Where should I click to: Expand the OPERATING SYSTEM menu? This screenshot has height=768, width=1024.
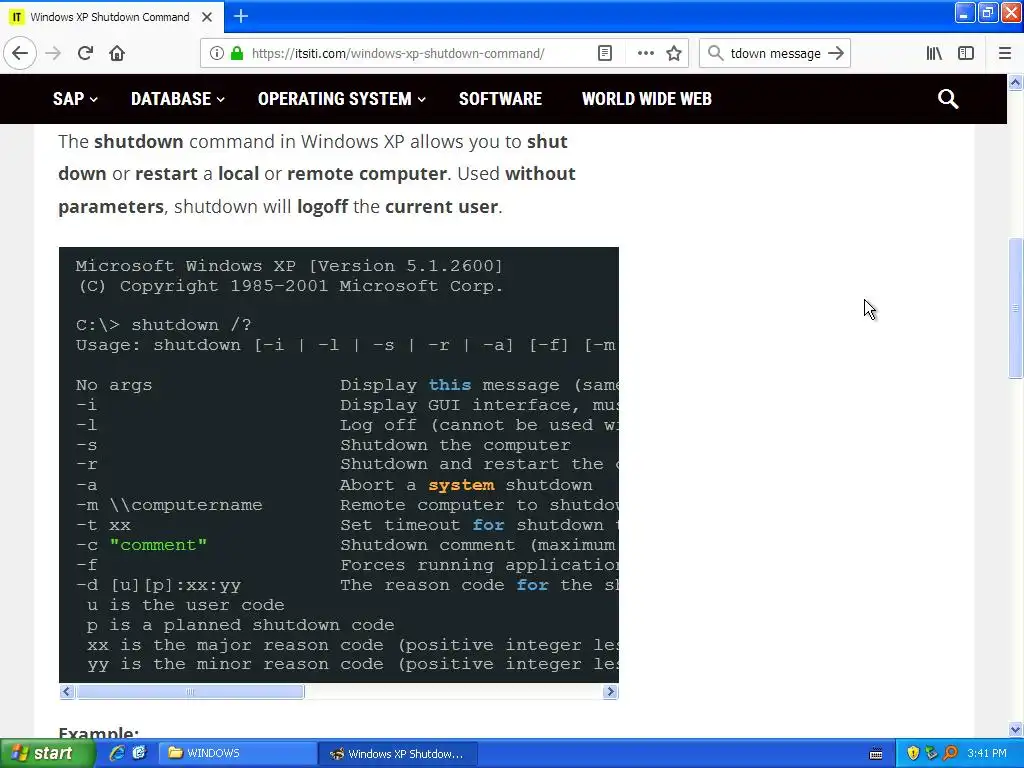(x=342, y=99)
